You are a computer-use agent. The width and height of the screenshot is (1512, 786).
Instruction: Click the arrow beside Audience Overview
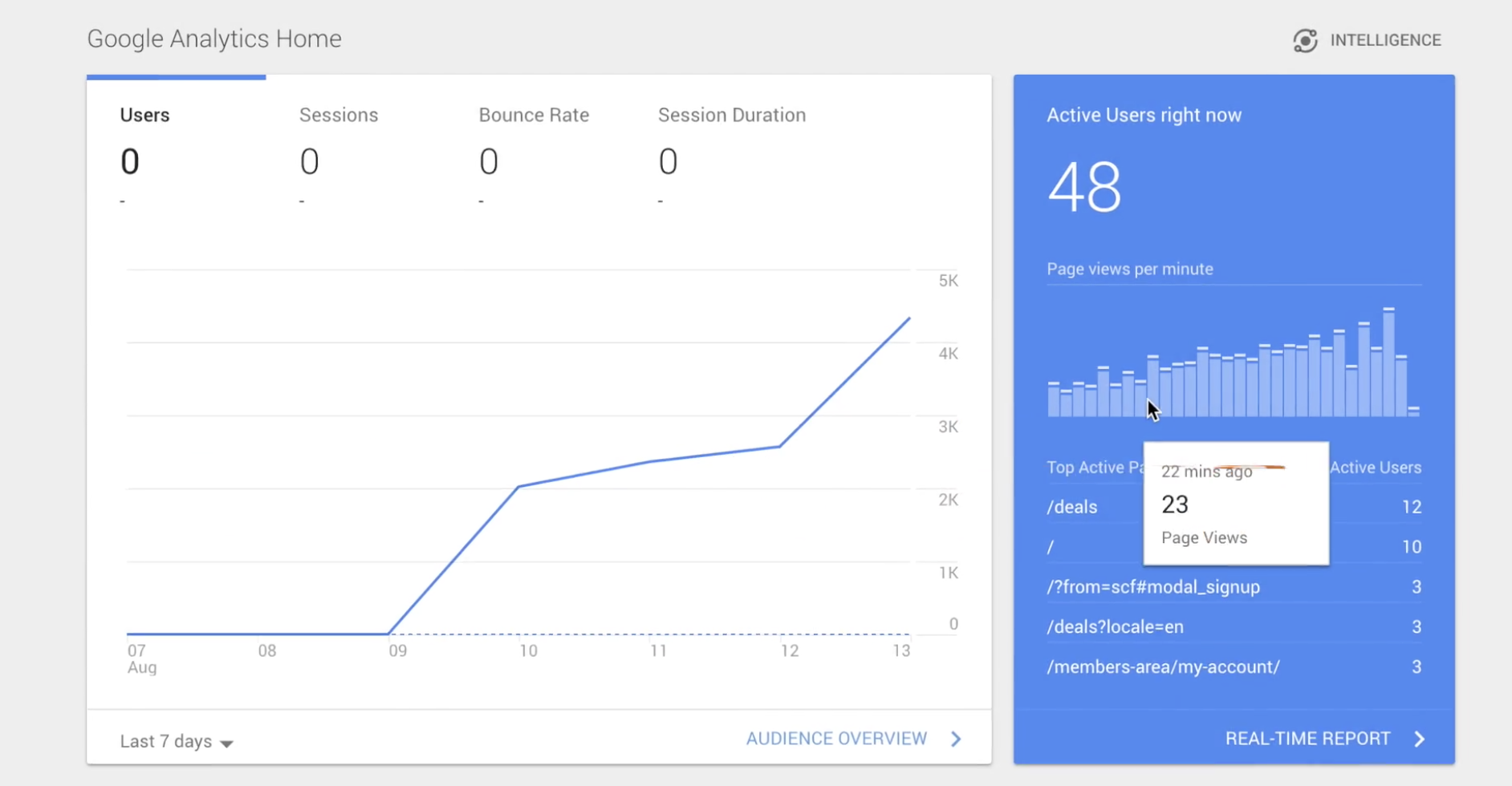click(x=956, y=739)
